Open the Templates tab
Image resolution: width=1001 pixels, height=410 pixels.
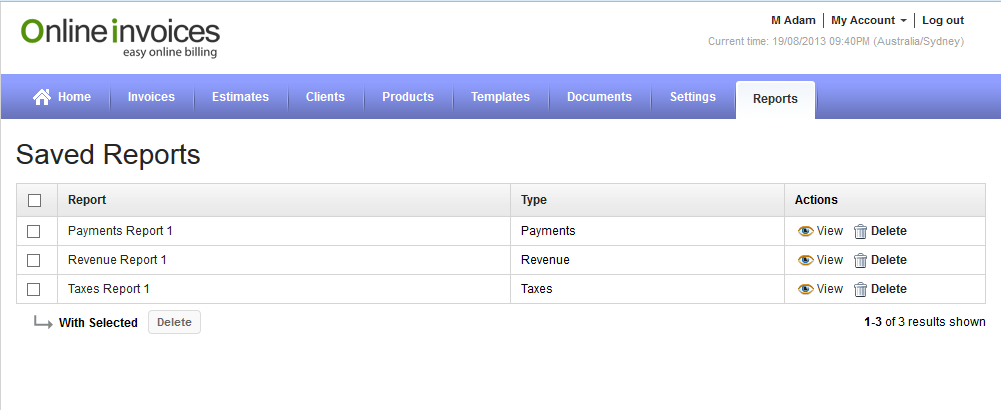[x=500, y=97]
